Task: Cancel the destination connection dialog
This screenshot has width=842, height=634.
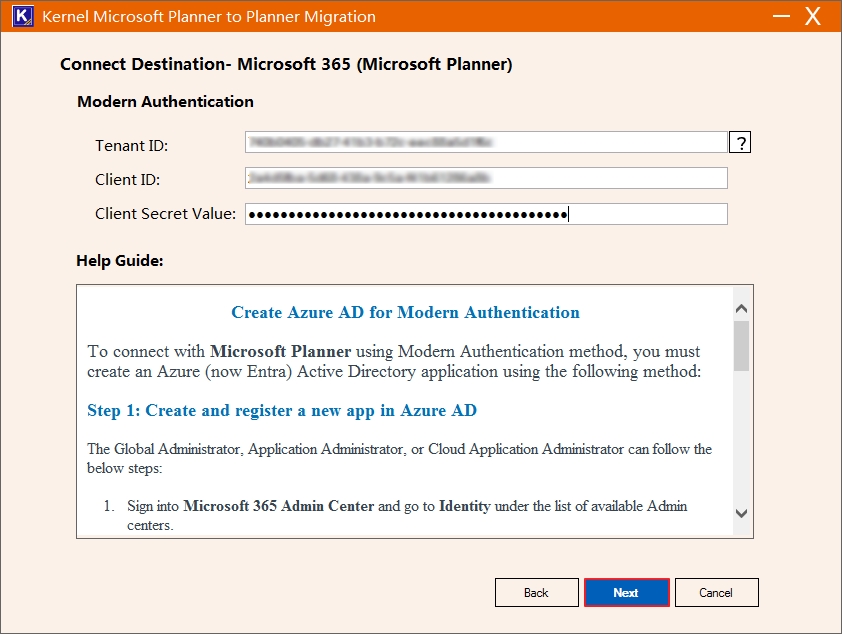Action: click(x=716, y=593)
